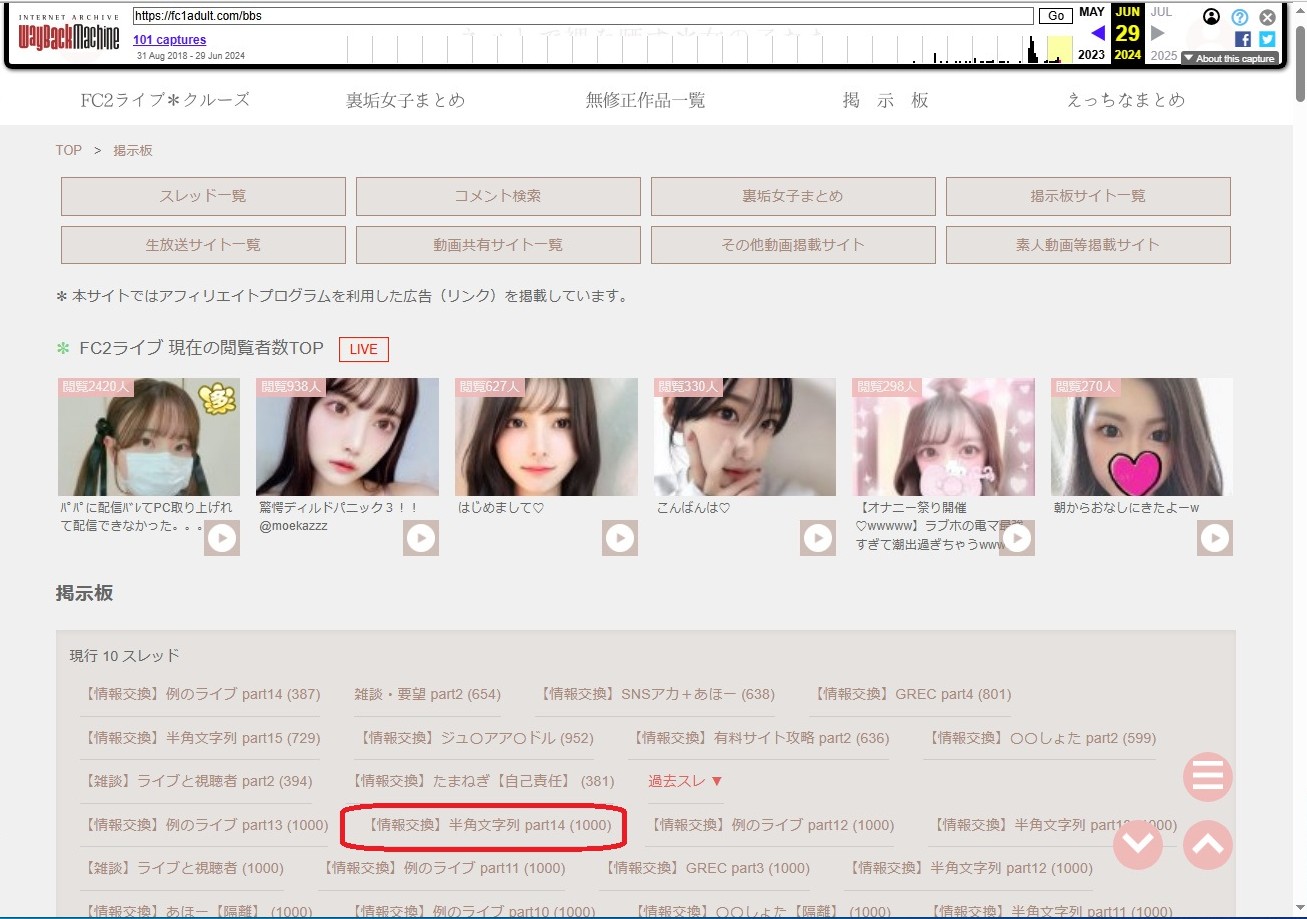Open the 掲示板 tab in top navigation
Viewport: 1307px width, 919px height.
(x=885, y=100)
